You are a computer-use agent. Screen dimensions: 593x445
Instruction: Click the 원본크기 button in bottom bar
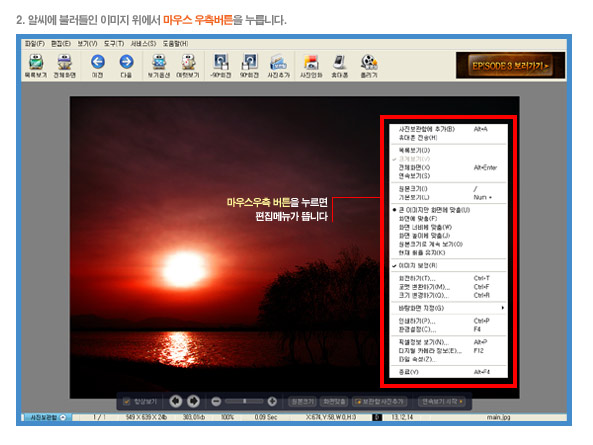coord(302,402)
